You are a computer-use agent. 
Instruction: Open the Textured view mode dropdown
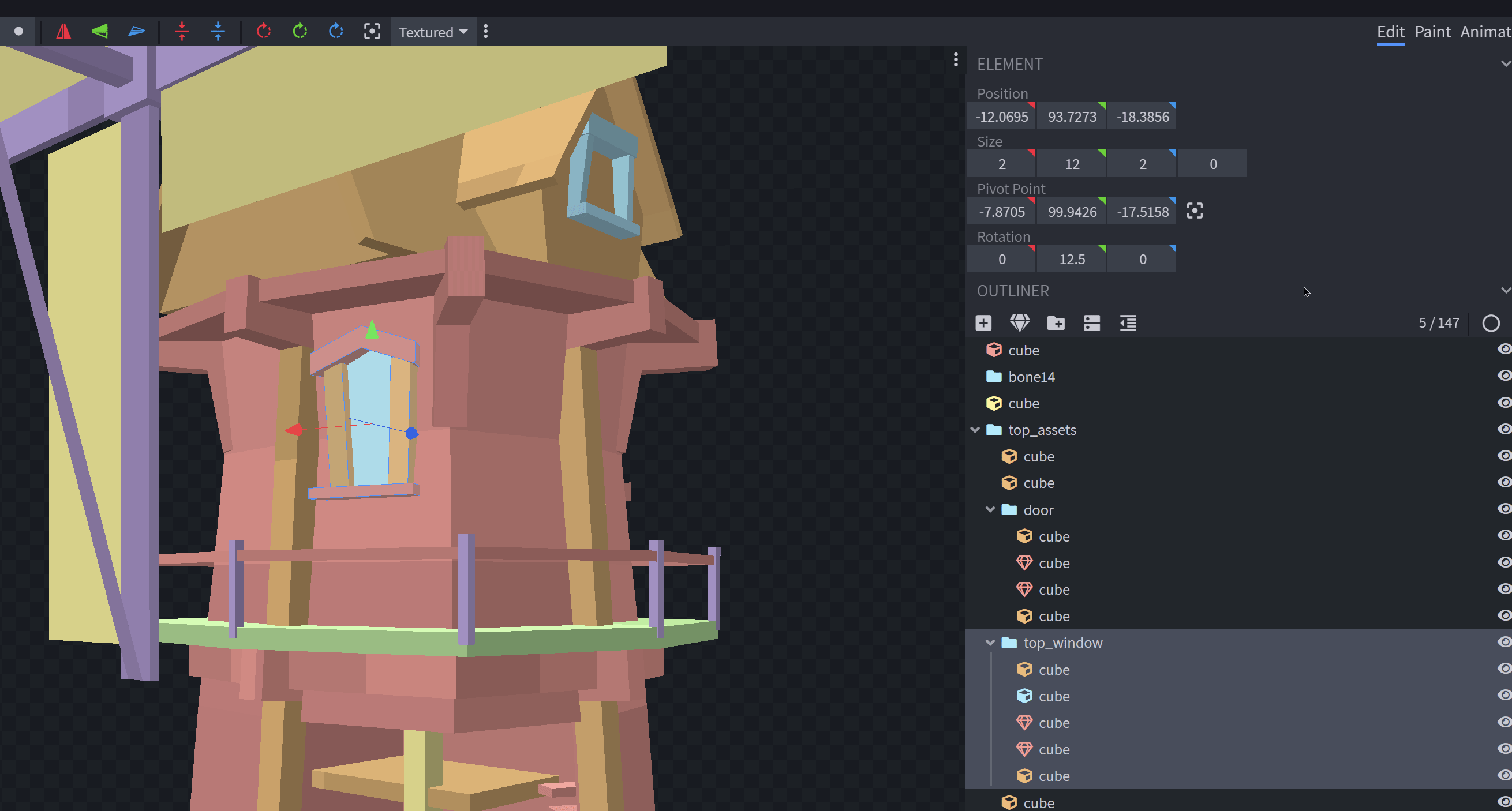pos(433,32)
